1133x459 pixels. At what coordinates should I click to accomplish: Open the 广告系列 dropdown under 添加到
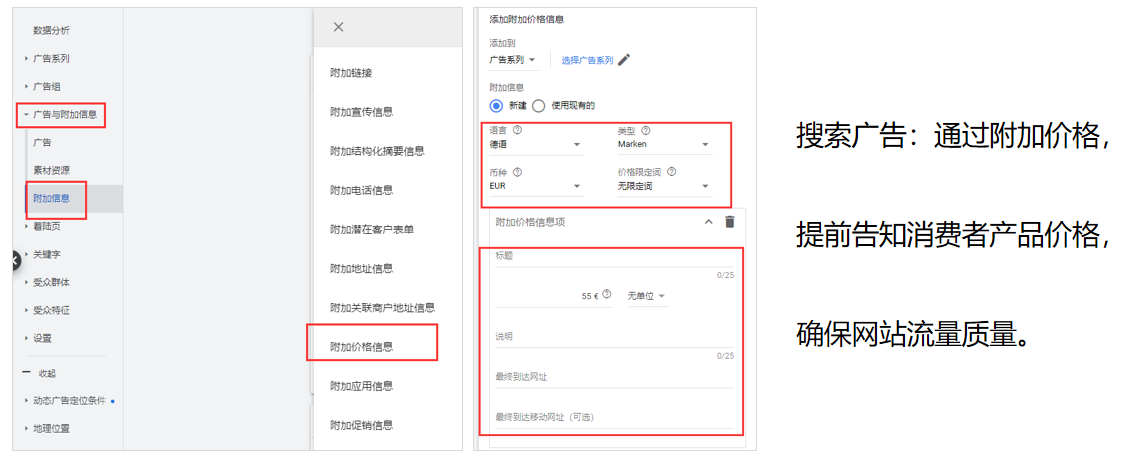513,60
